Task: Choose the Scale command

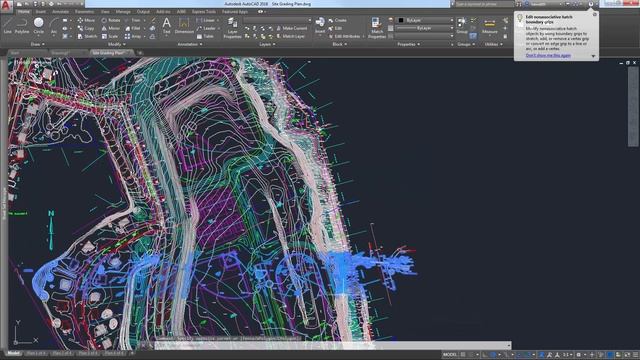Action: [x=110, y=36]
